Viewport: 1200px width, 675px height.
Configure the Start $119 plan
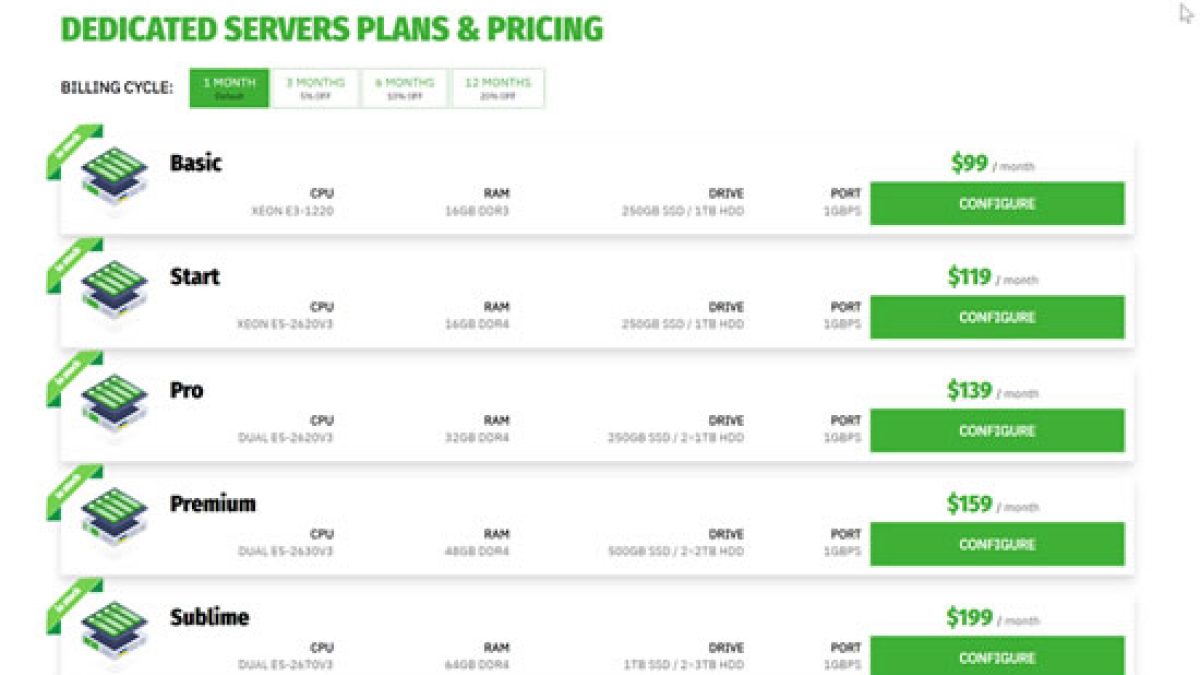[997, 317]
